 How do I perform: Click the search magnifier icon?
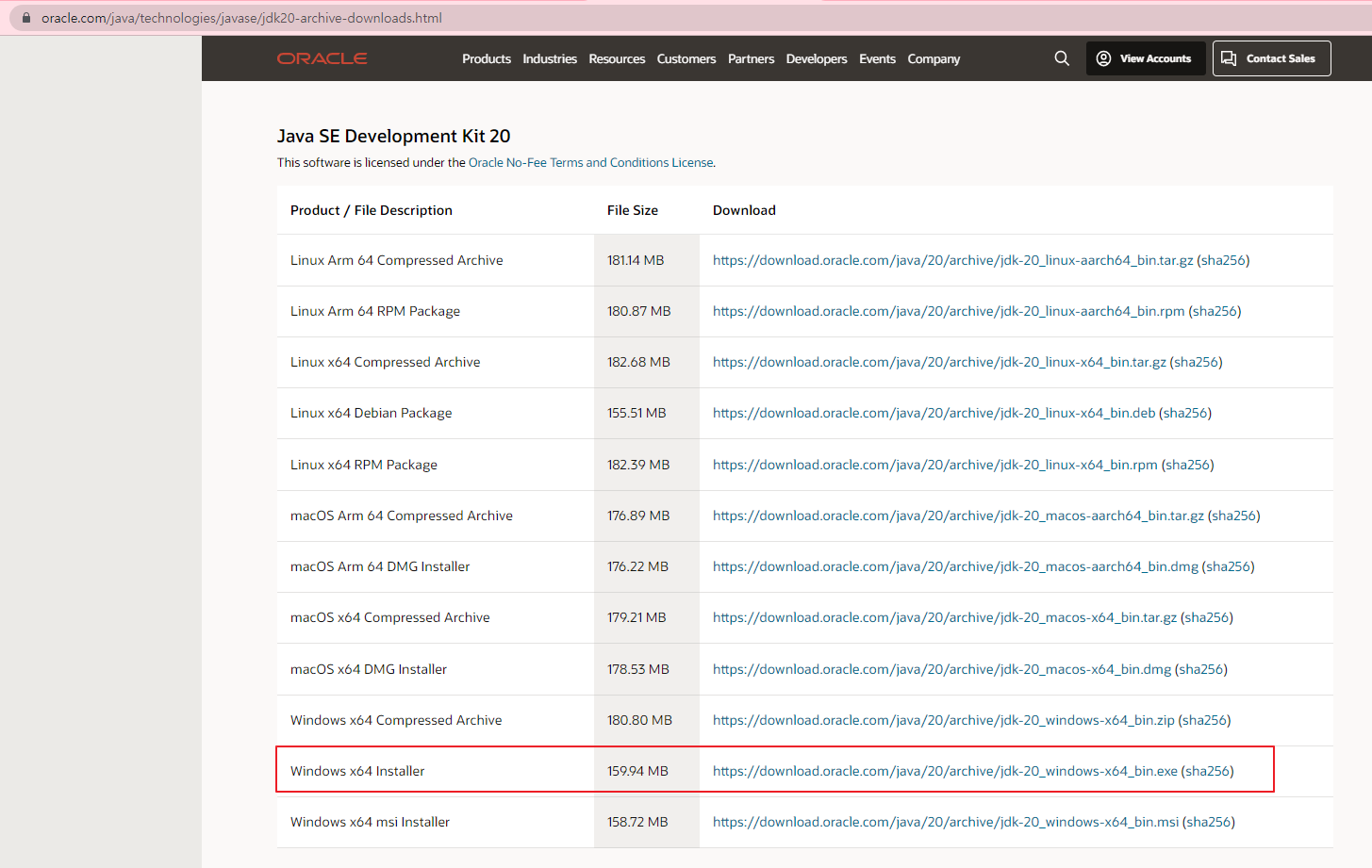[1062, 58]
